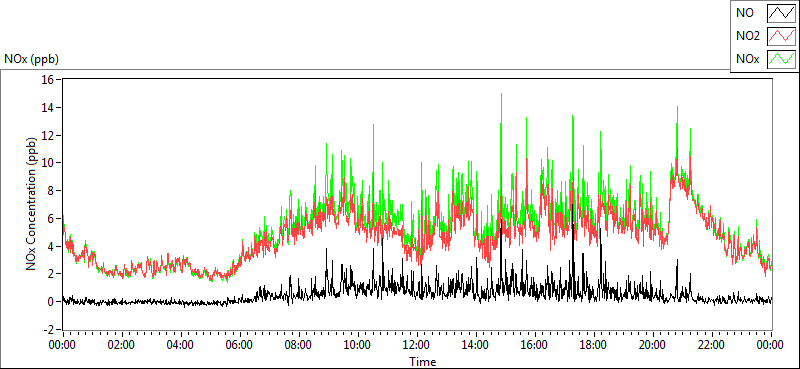The height and width of the screenshot is (369, 800).
Task: Click the green NOx spike near 21:00
Action: point(677,128)
